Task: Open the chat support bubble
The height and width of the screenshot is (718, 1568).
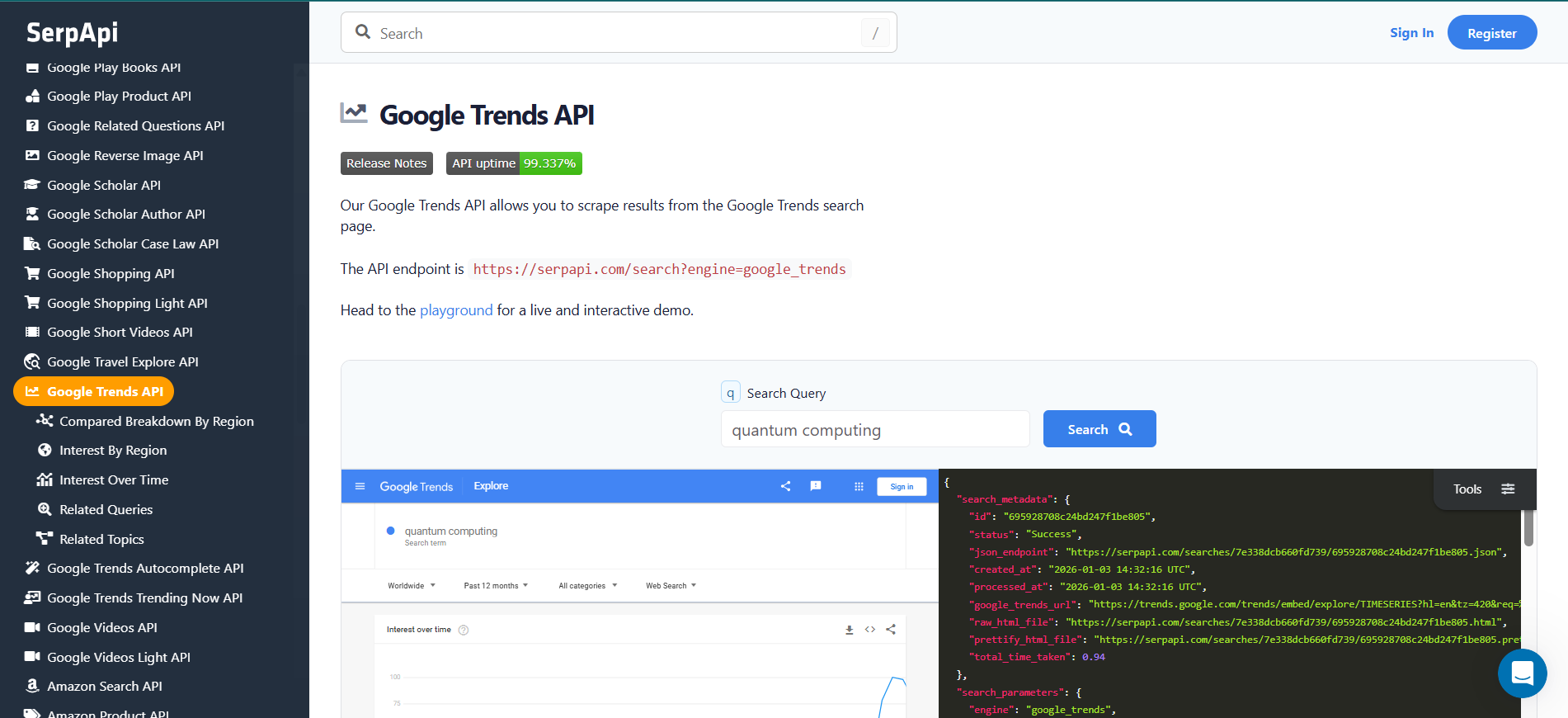Action: (1522, 673)
